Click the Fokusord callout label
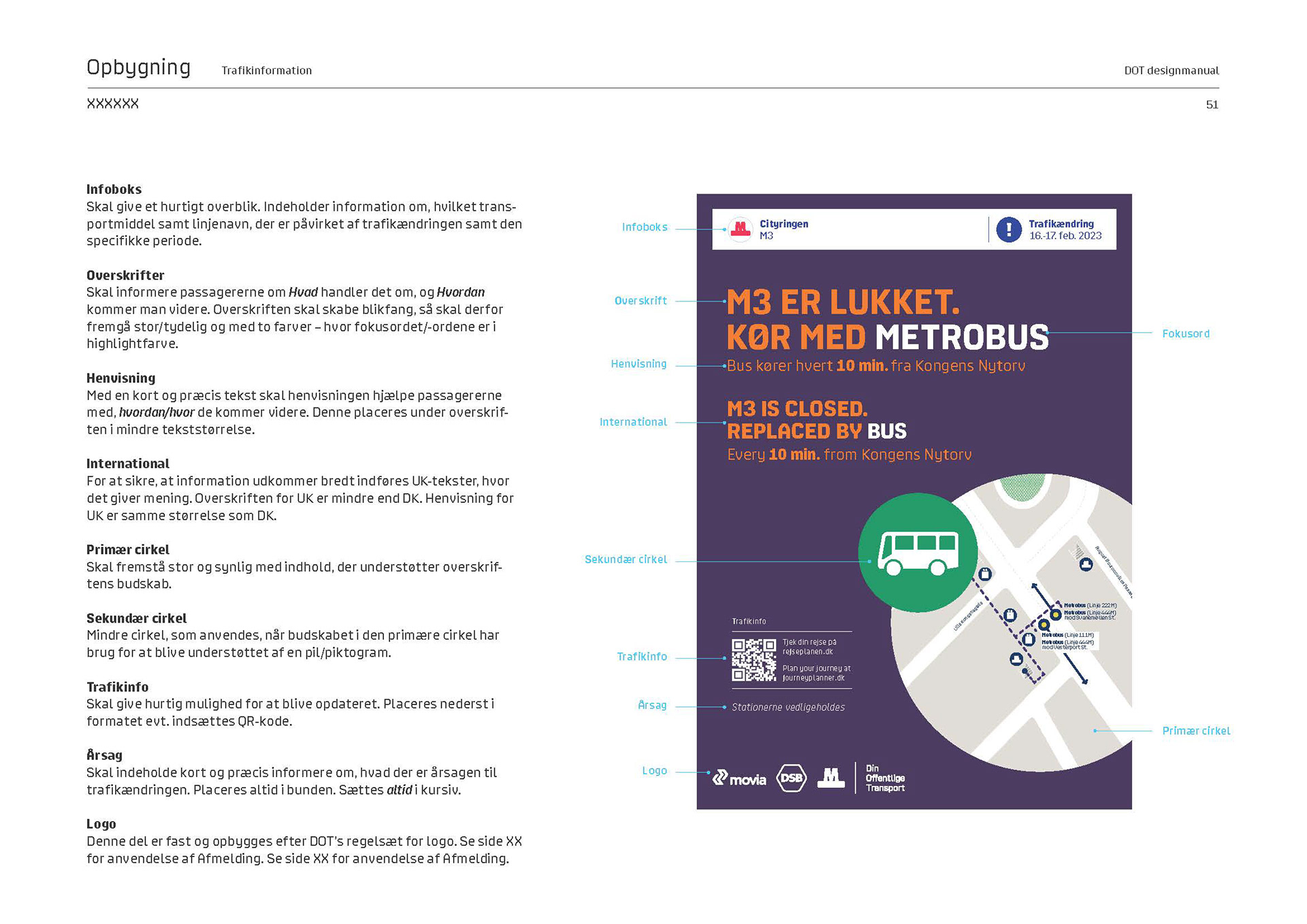This screenshot has width=1307, height=924. [1185, 333]
